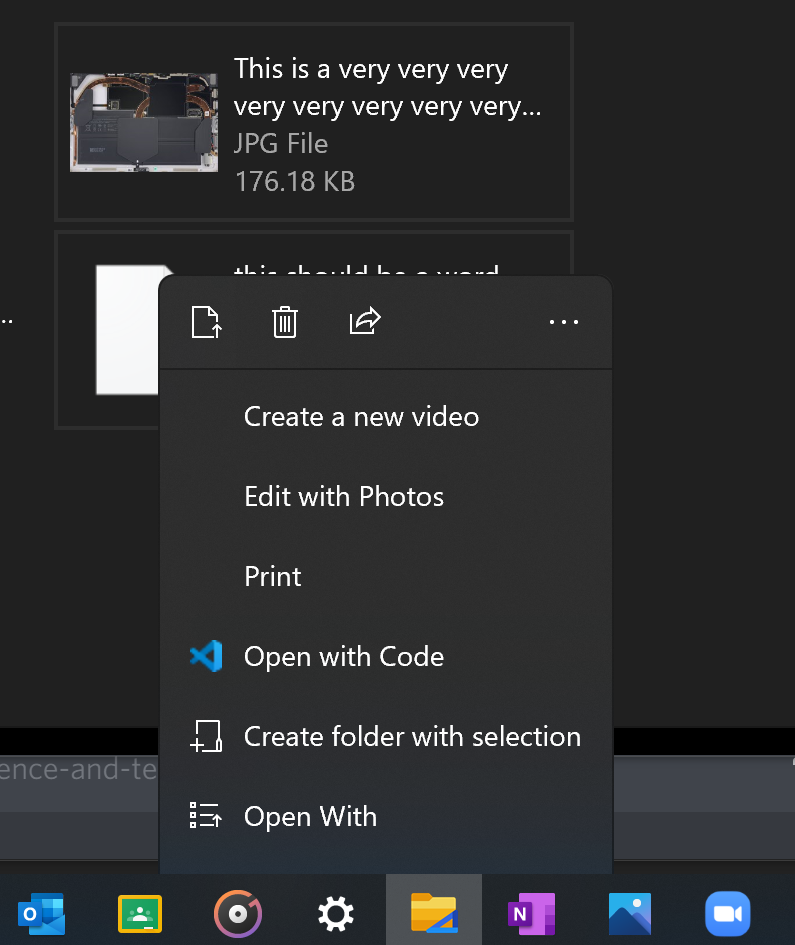Click Print in the context menu
This screenshot has height=945, width=795.
[x=272, y=576]
